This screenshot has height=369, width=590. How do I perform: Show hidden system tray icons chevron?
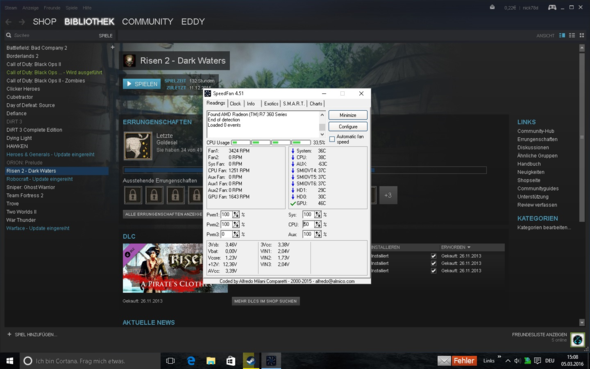[508, 361]
